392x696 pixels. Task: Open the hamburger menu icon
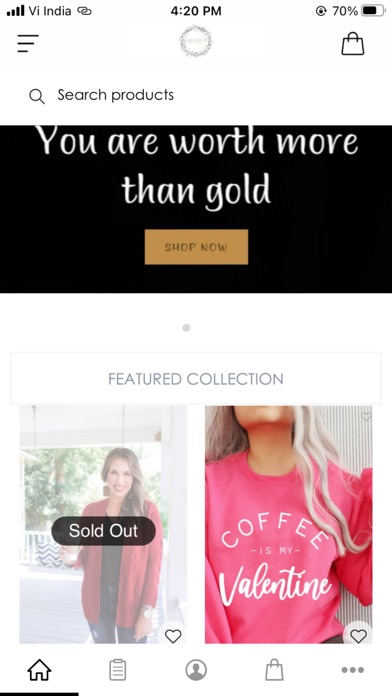tap(28, 43)
